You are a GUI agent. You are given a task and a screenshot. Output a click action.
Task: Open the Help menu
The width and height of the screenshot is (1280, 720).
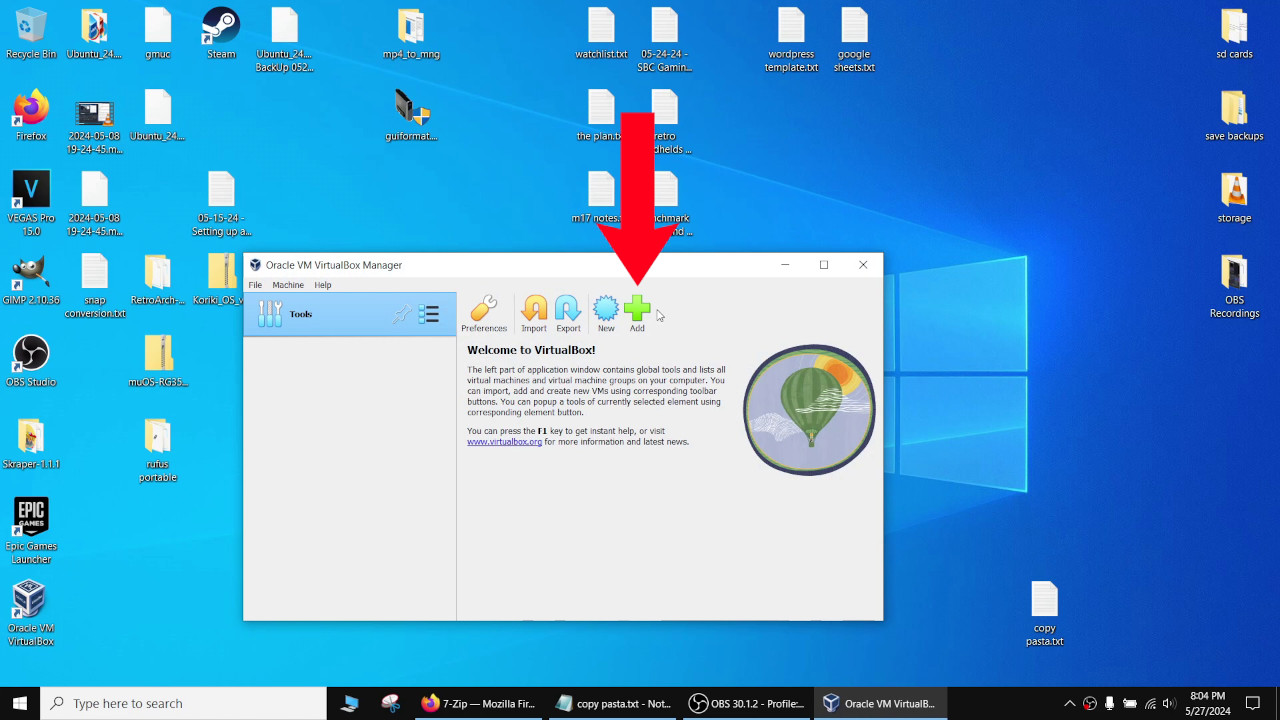point(323,285)
